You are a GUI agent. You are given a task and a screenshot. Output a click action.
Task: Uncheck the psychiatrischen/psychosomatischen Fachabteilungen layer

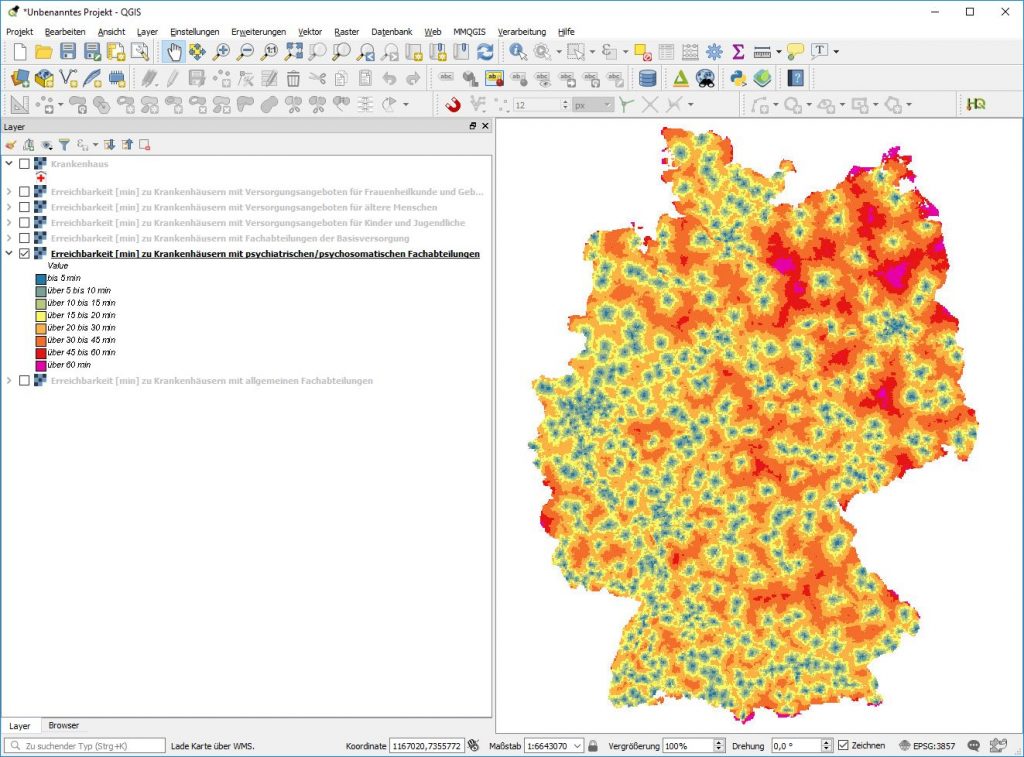click(24, 254)
